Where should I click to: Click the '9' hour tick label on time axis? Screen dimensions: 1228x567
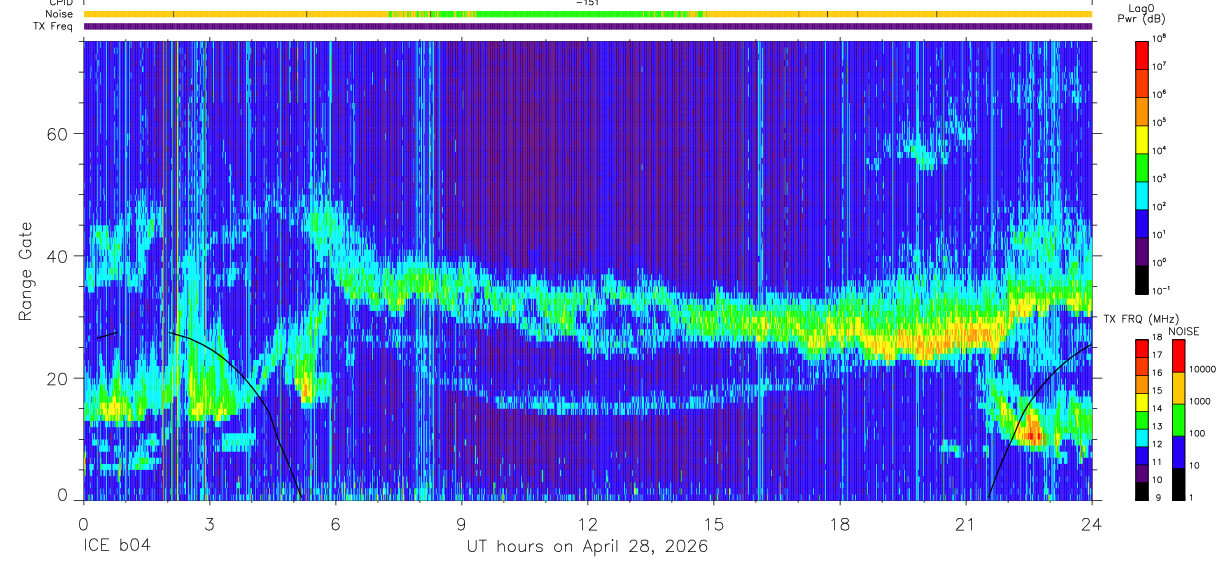coord(462,523)
